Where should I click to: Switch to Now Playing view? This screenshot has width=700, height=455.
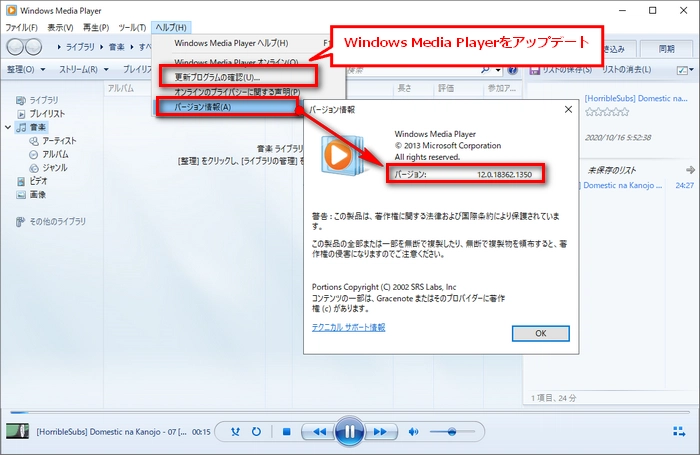tap(680, 432)
